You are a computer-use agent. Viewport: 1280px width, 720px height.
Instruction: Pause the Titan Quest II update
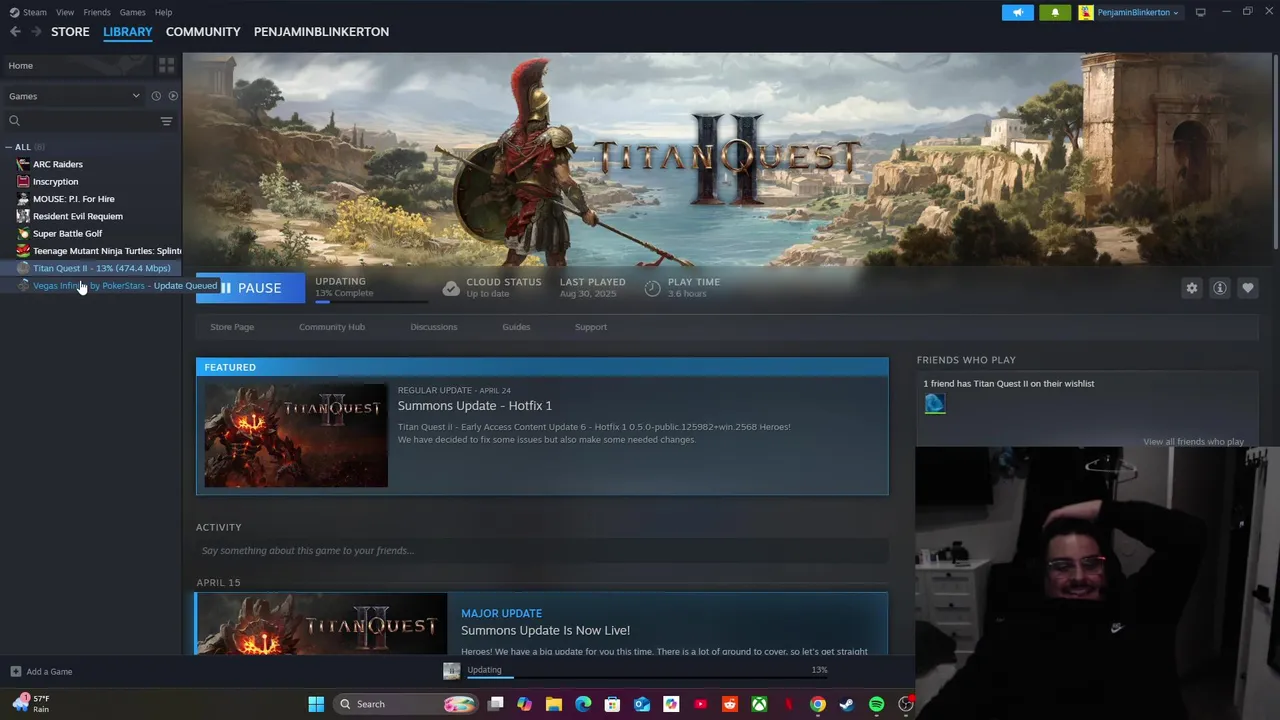250,288
